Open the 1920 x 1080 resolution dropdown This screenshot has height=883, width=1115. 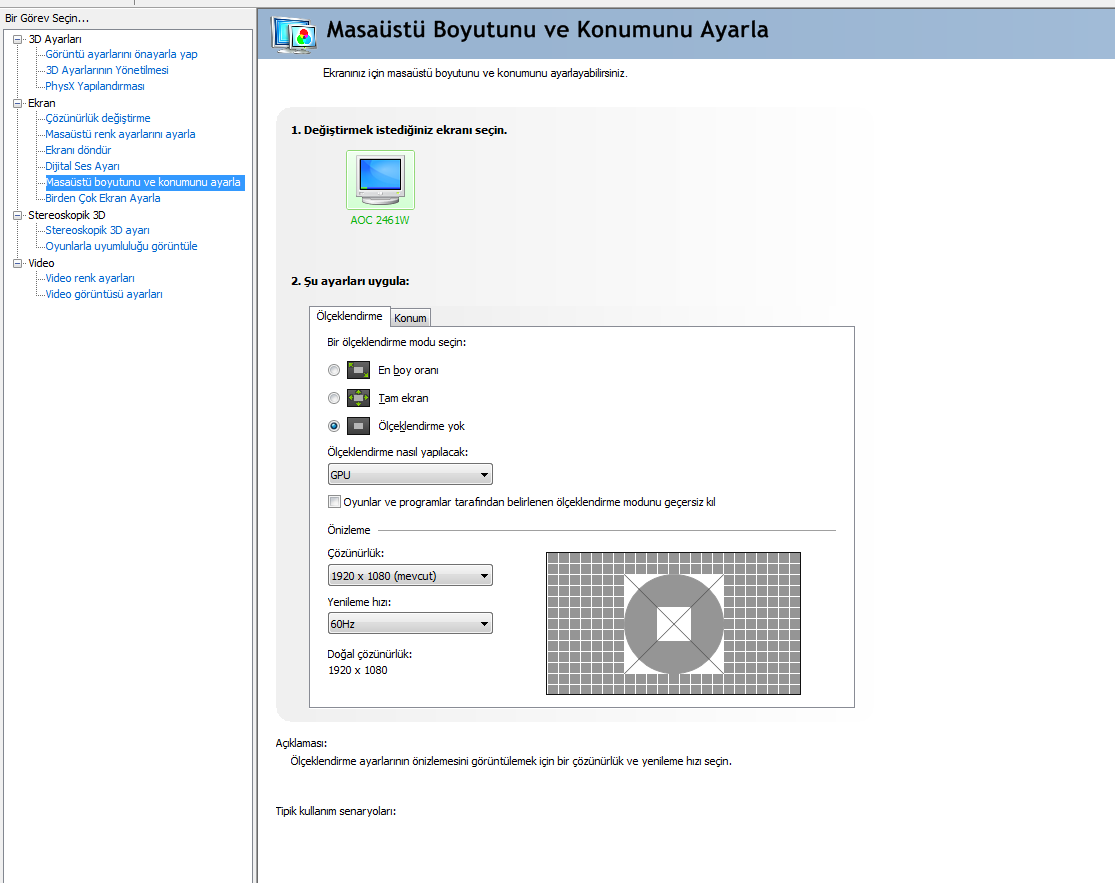click(410, 575)
